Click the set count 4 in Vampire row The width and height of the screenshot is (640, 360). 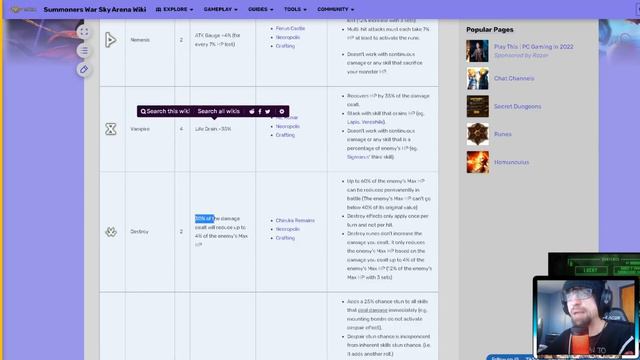[x=181, y=129]
